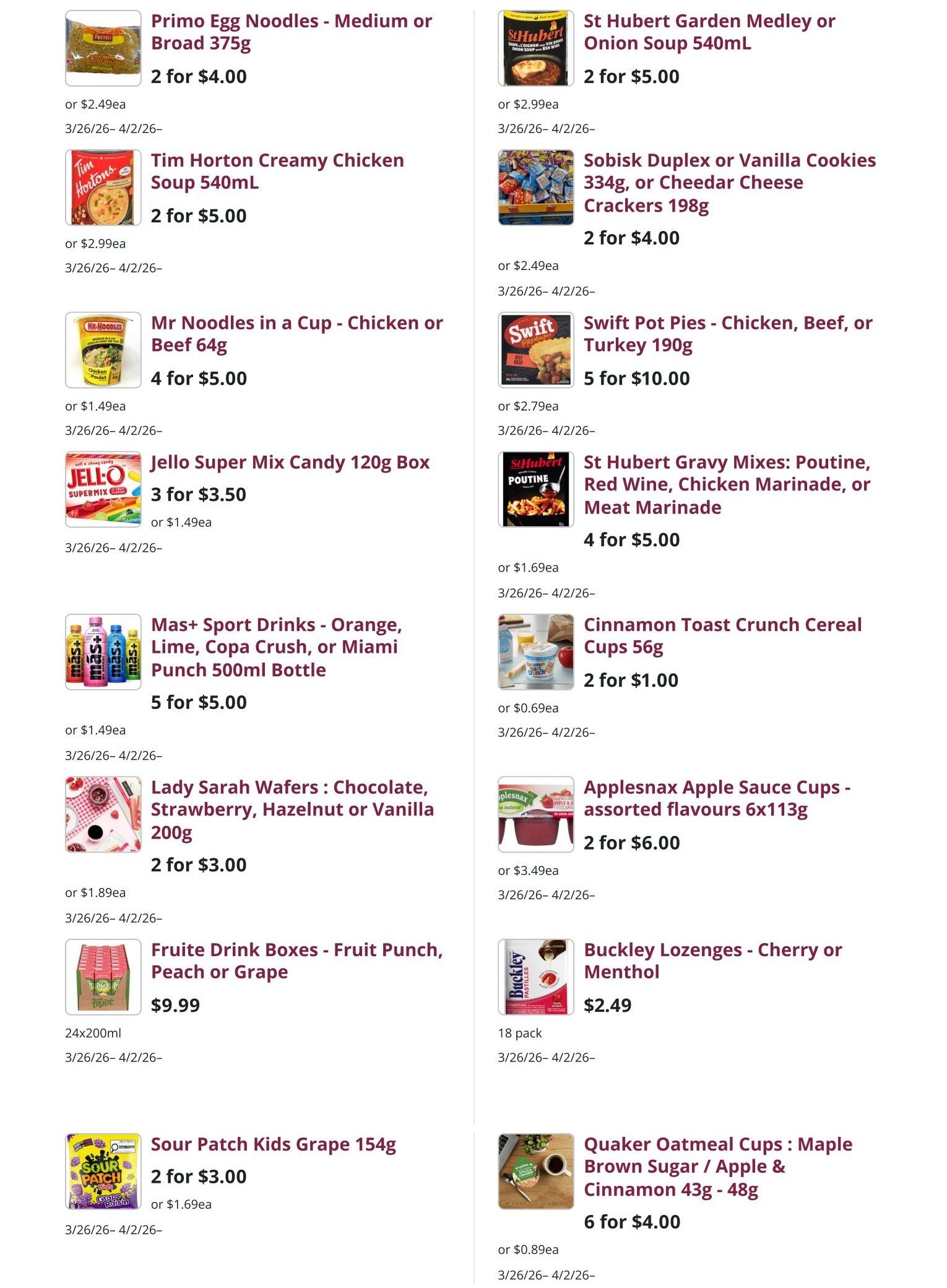Click the Mas+ Sport Drinks bottles image
947x1288 pixels.
click(103, 651)
